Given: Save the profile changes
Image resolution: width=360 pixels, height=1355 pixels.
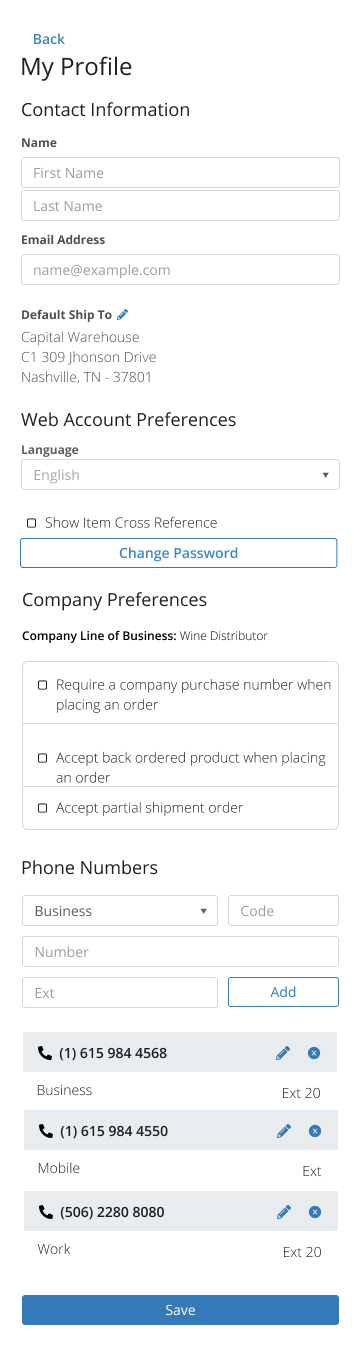Looking at the screenshot, I should point(180,1310).
